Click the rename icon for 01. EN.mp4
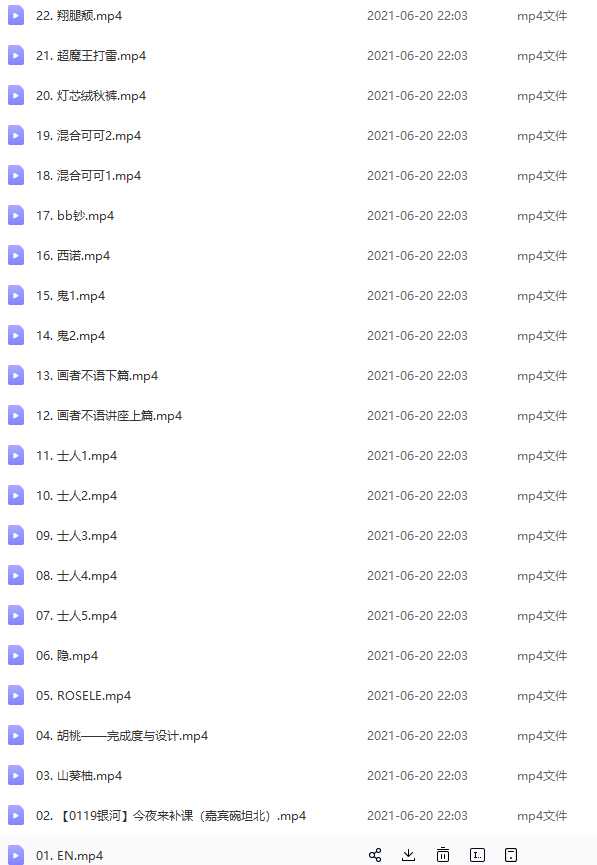597x865 pixels. 477,855
